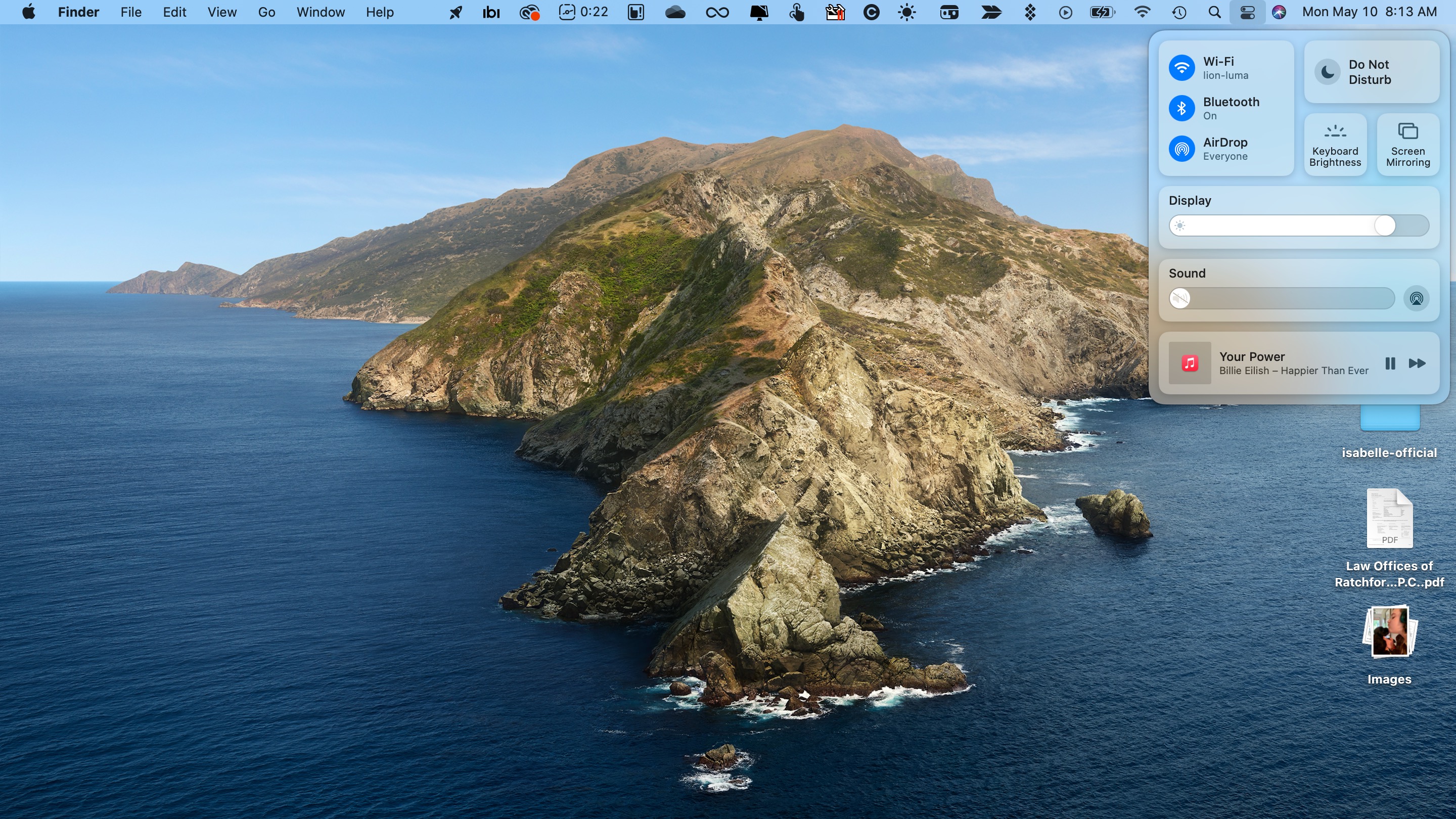Activate Siri from the menu bar
Image resolution: width=1456 pixels, height=819 pixels.
click(1280, 12)
